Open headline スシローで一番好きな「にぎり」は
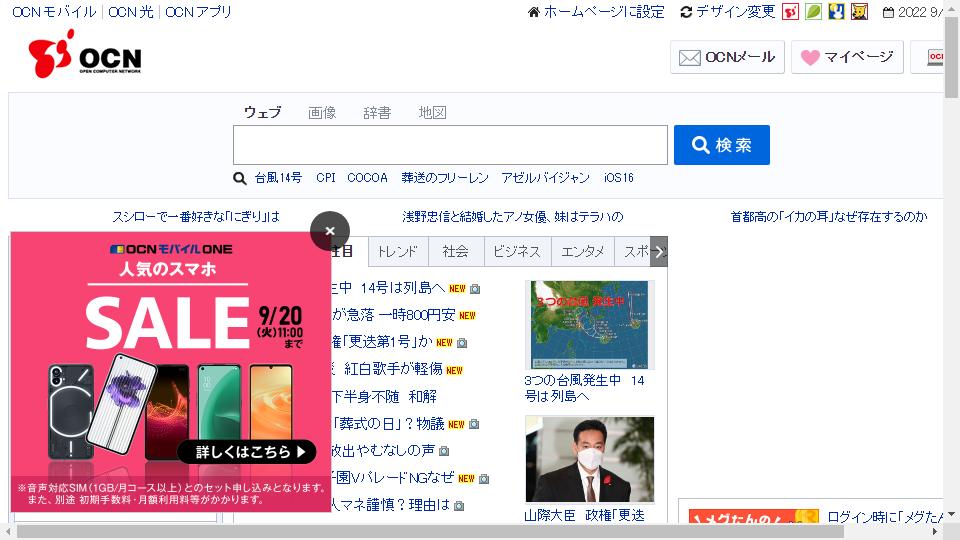This screenshot has height=540, width=960. (x=195, y=216)
